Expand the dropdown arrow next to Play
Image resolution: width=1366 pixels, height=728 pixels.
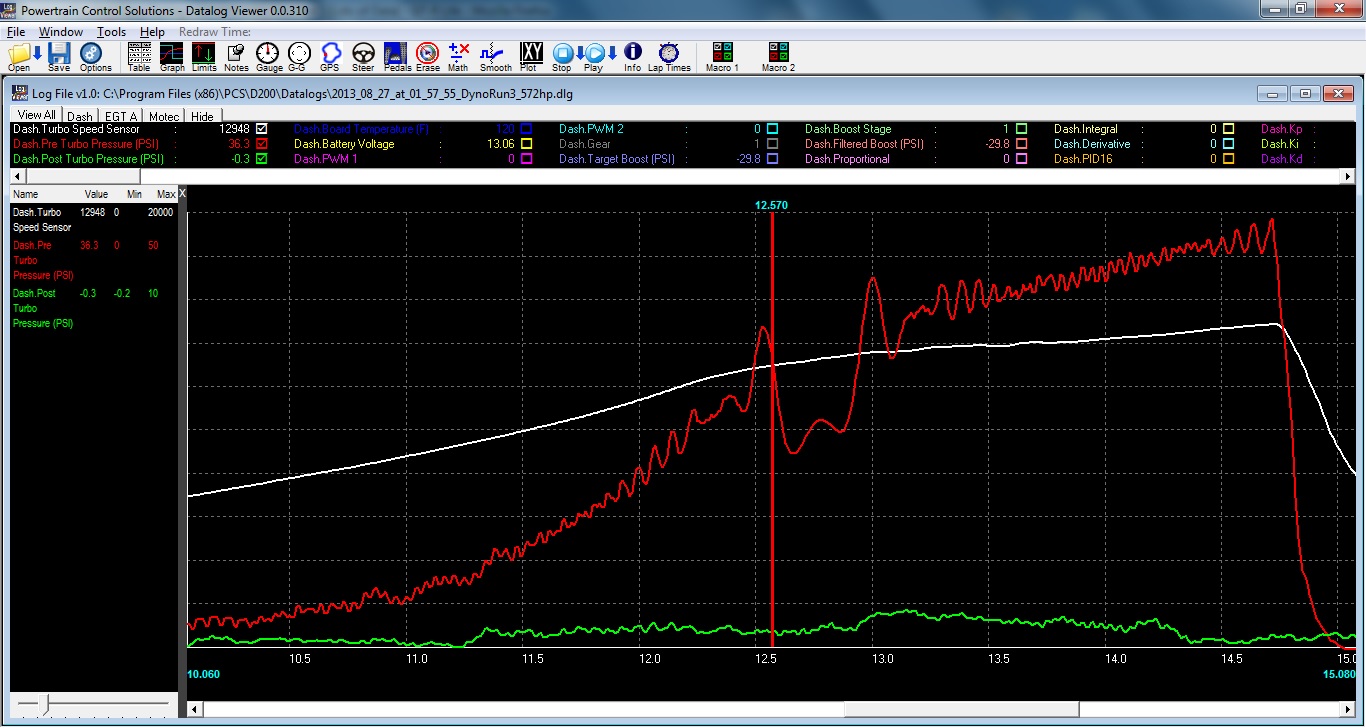(x=612, y=53)
